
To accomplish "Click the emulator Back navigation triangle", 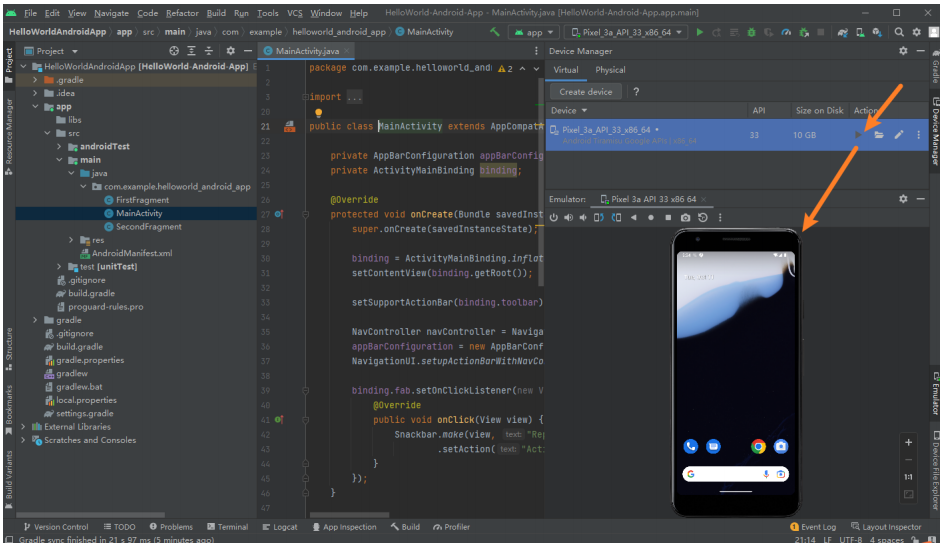I will pyautogui.click(x=633, y=217).
